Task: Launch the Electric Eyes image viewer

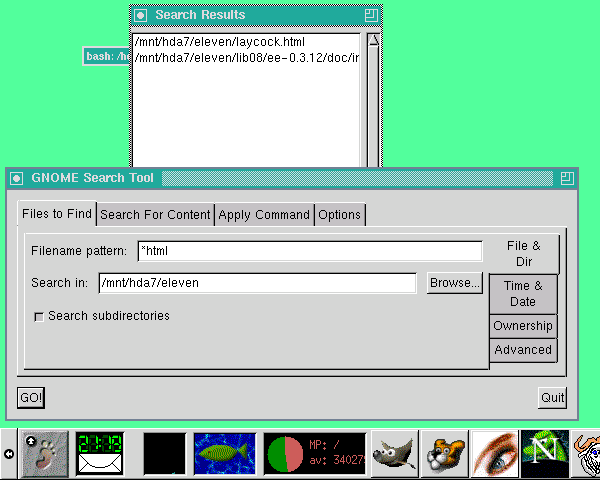Action: tap(494, 455)
